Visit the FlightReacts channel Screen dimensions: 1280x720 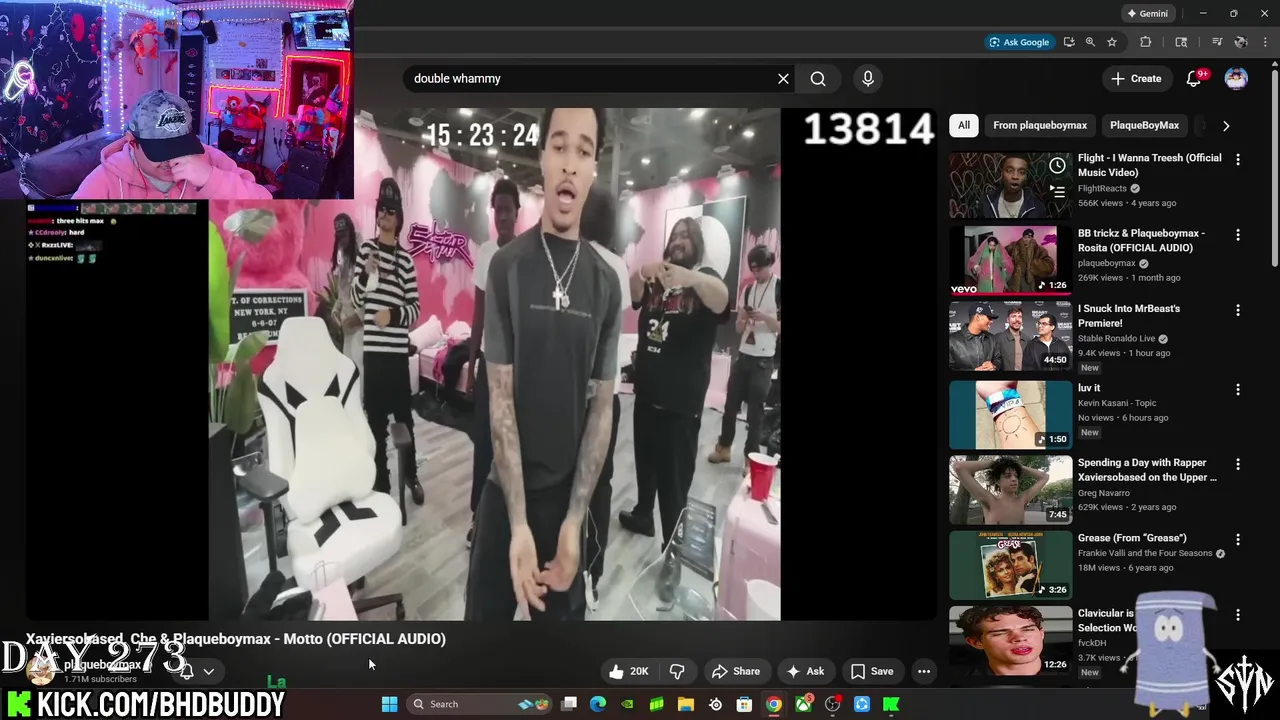(x=1102, y=188)
